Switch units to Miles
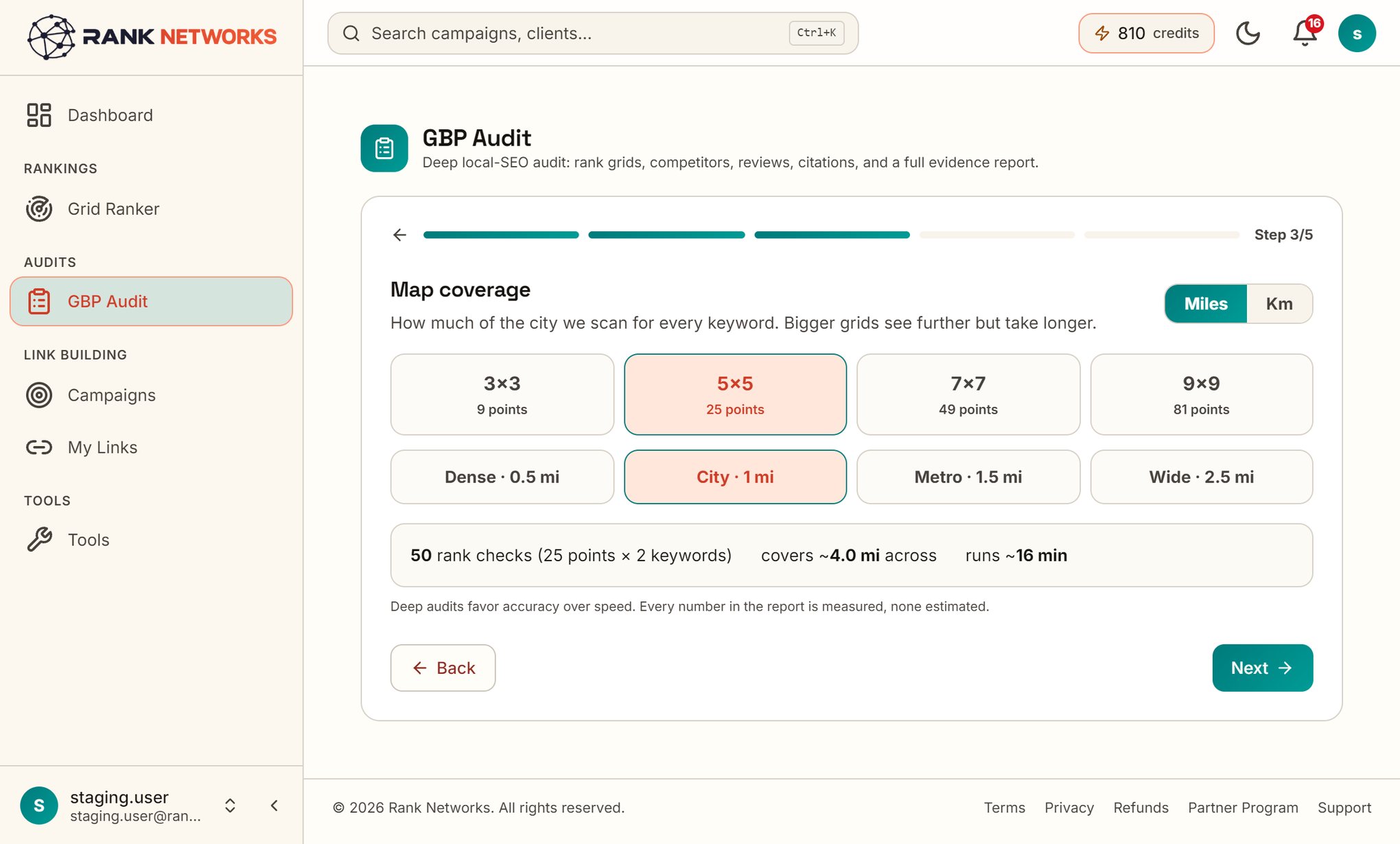The image size is (1400, 844). (1206, 303)
